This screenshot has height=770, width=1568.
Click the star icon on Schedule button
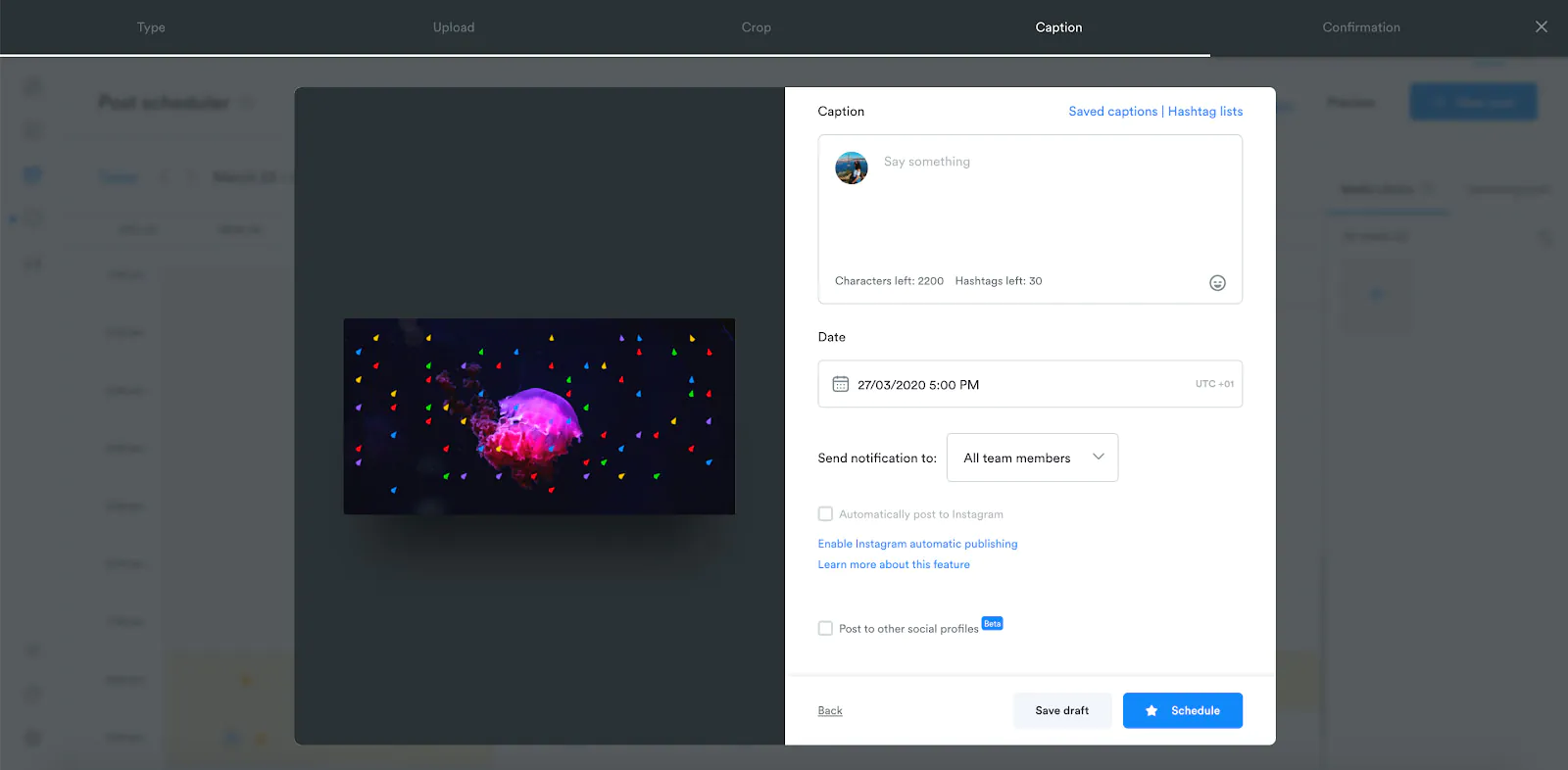tap(1151, 711)
